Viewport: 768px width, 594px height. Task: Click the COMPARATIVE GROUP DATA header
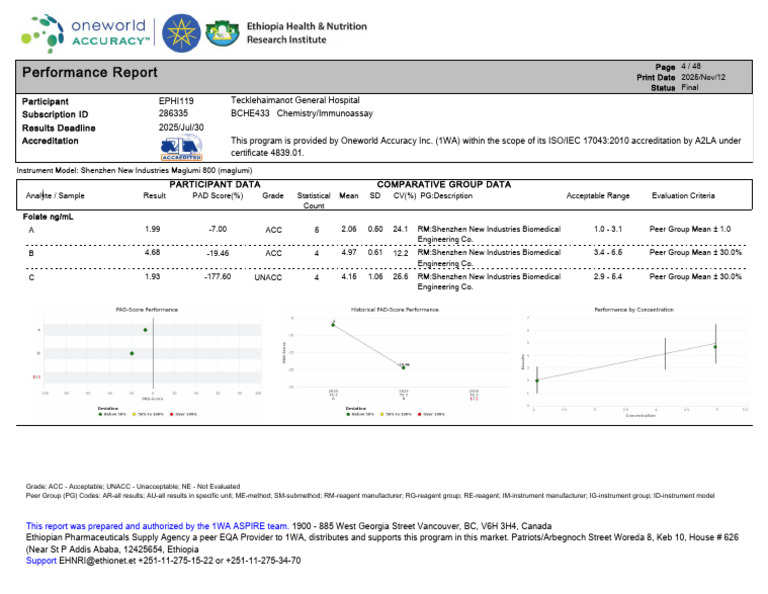tap(444, 185)
